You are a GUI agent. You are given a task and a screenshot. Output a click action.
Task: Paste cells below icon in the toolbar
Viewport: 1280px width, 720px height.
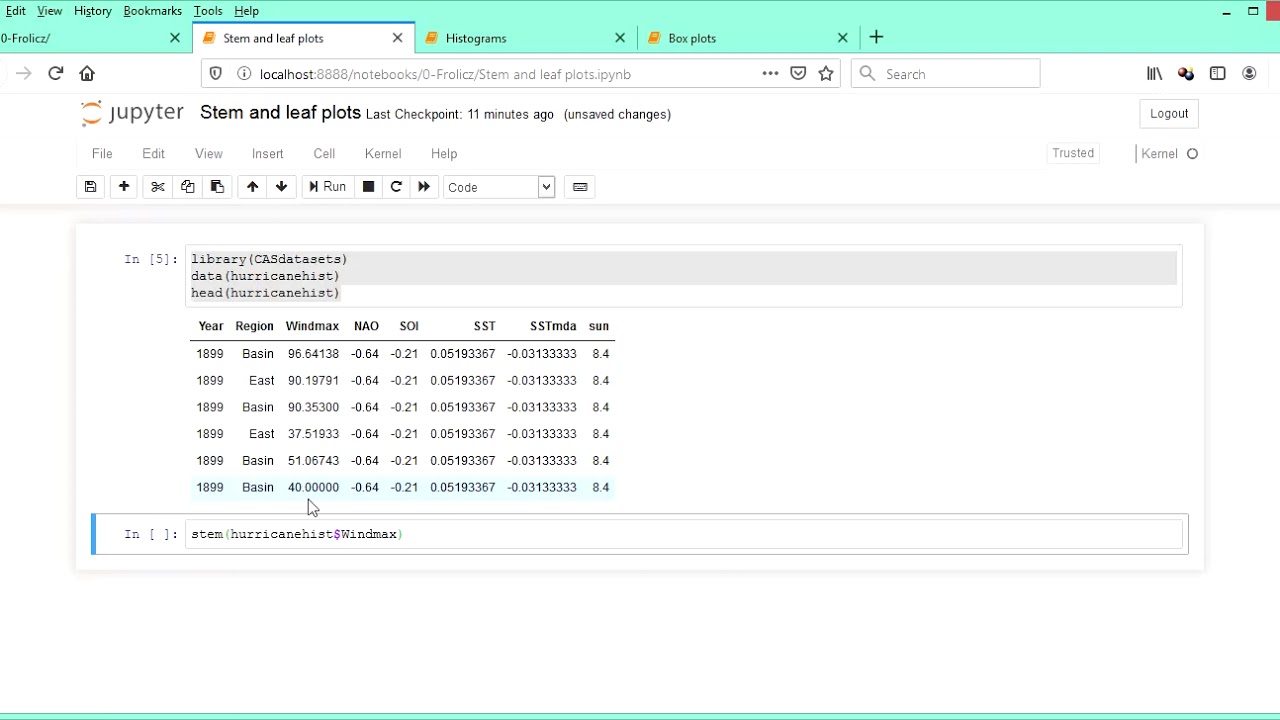point(217,187)
